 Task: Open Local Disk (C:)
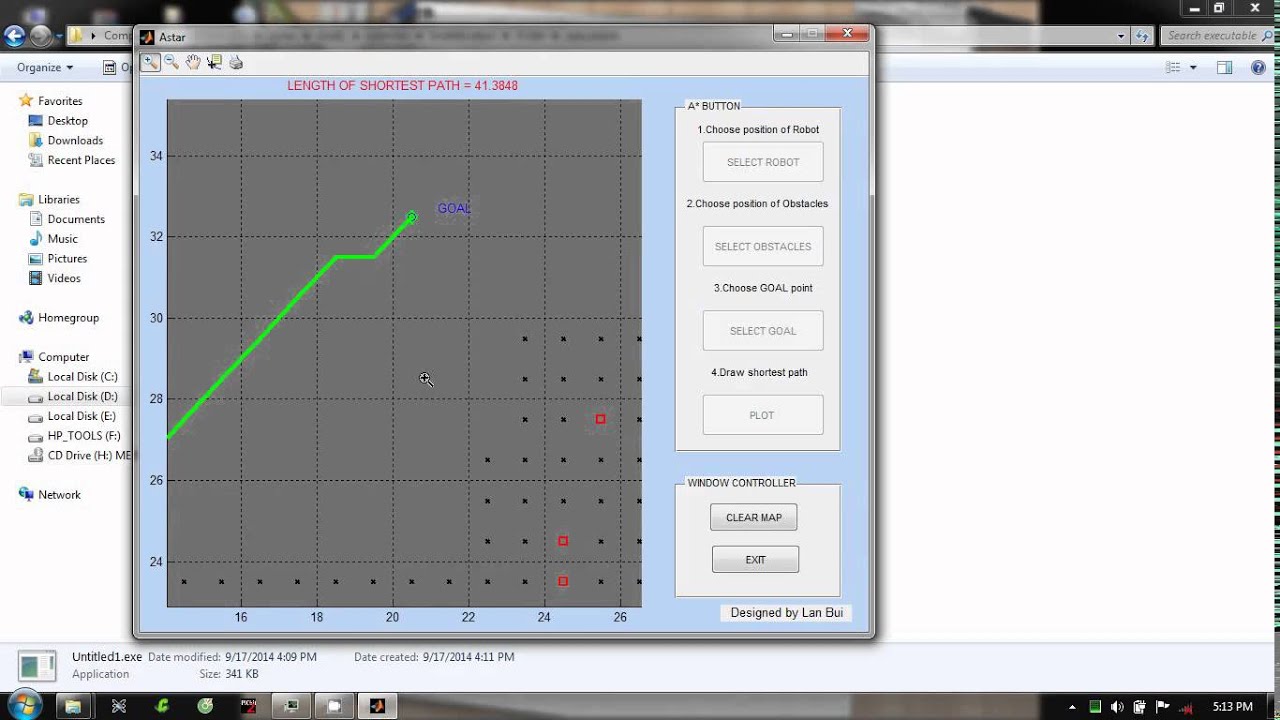coord(82,377)
